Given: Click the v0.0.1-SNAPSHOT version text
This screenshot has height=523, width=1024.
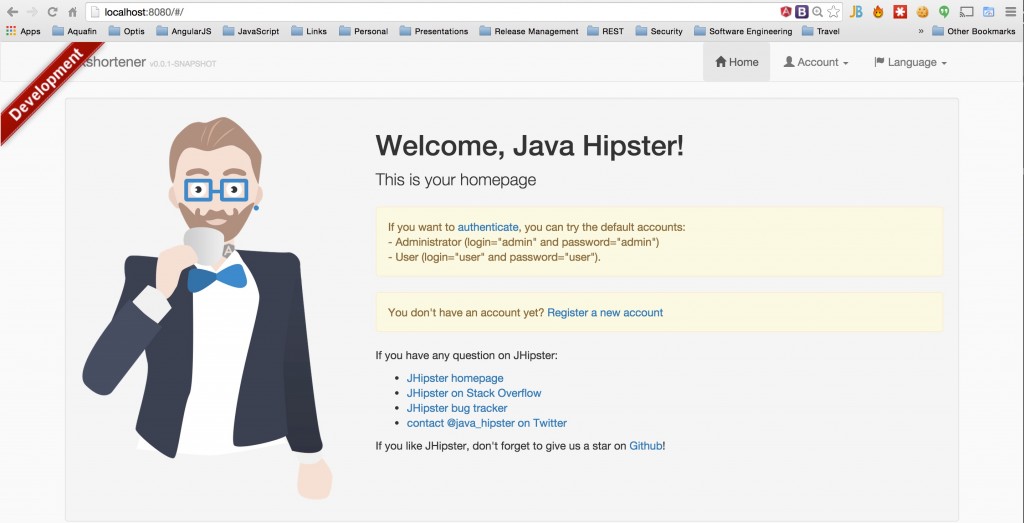Looking at the screenshot, I should 183,64.
